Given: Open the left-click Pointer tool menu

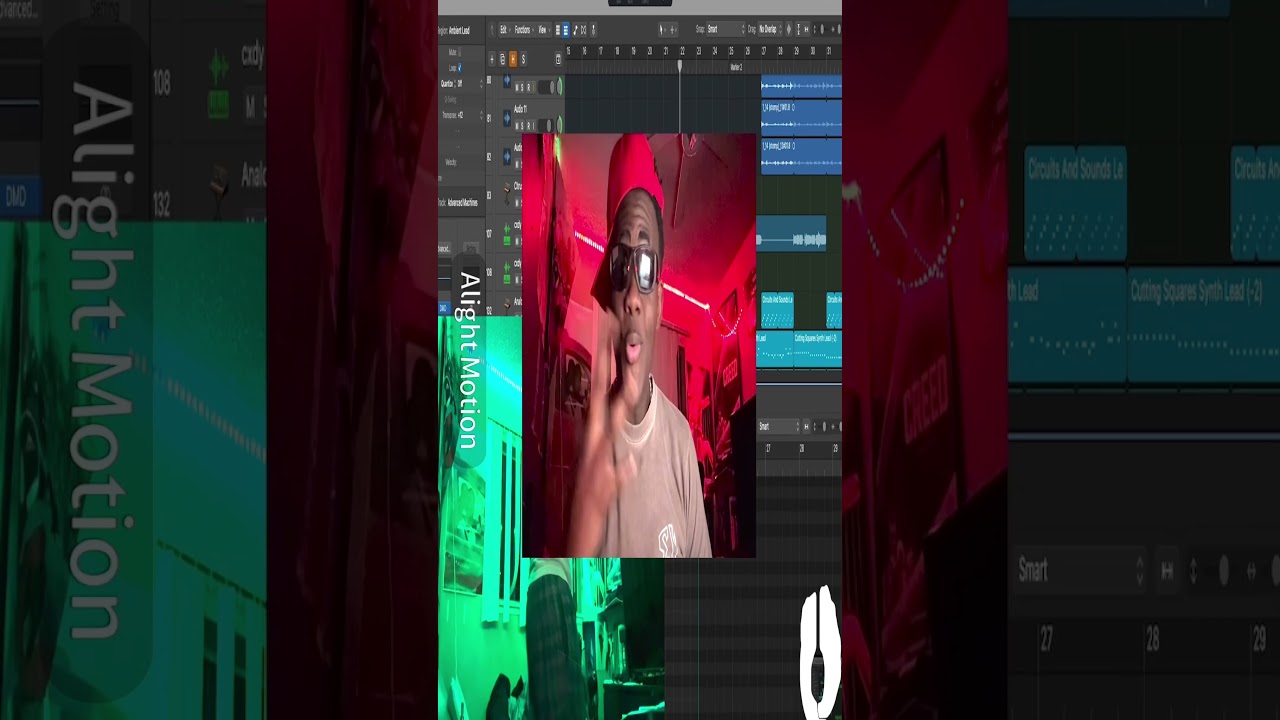Looking at the screenshot, I should (x=662, y=30).
